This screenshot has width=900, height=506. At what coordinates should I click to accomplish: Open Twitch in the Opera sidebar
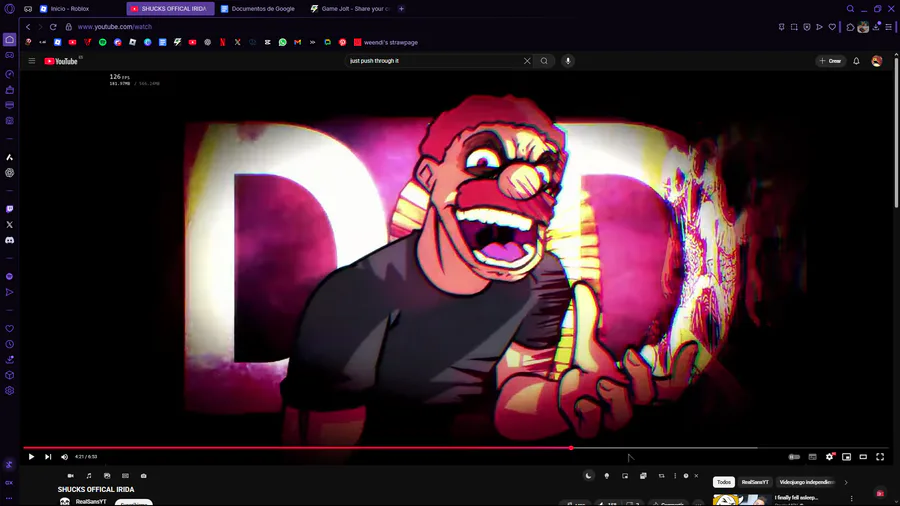point(9,209)
